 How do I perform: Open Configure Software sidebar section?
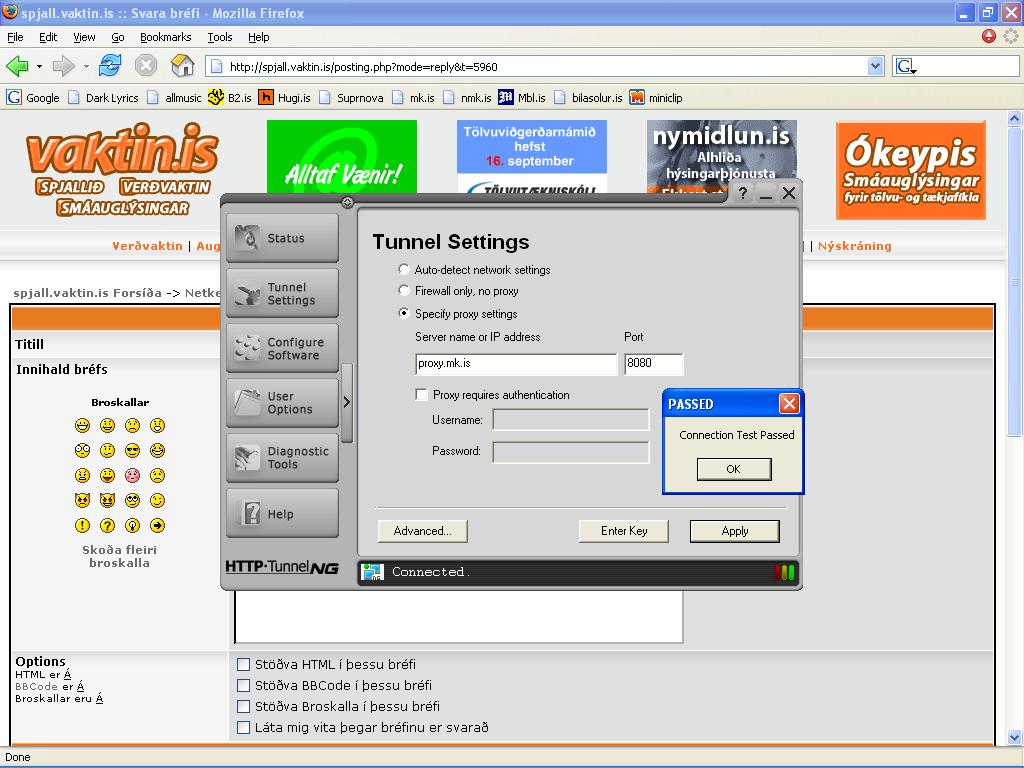[x=282, y=349]
